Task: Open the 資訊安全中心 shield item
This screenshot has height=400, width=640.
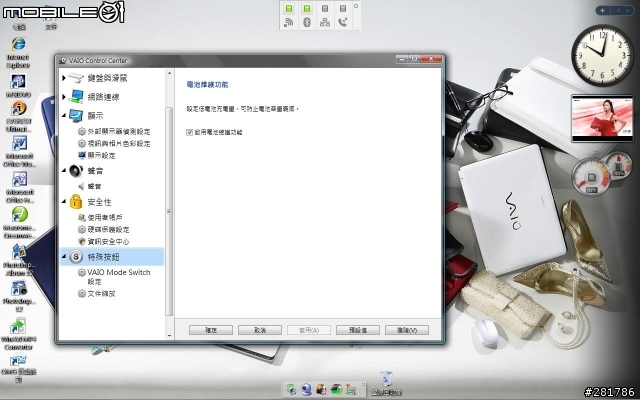Action: 108,242
